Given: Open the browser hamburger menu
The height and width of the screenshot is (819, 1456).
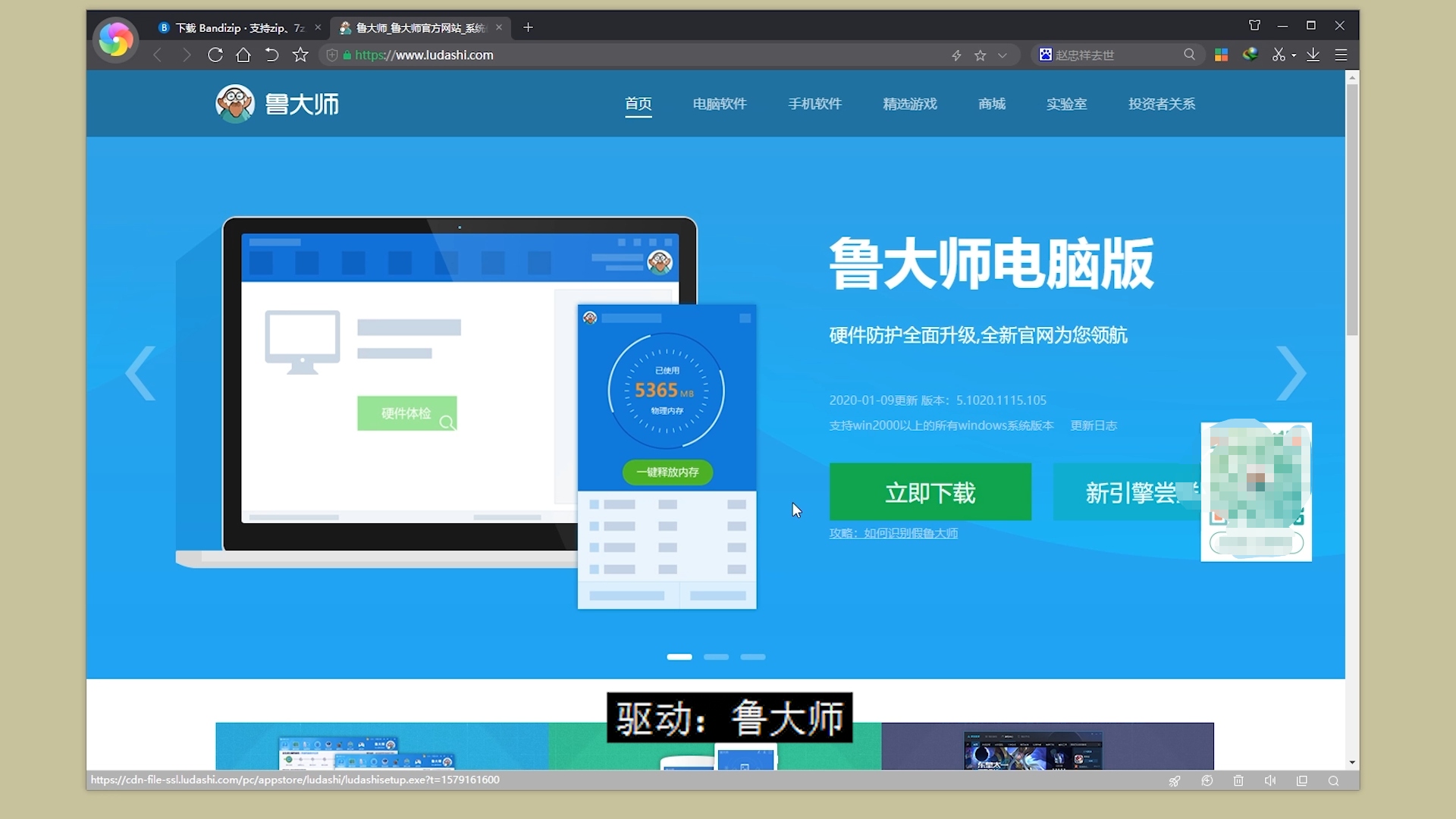Looking at the screenshot, I should point(1341,55).
